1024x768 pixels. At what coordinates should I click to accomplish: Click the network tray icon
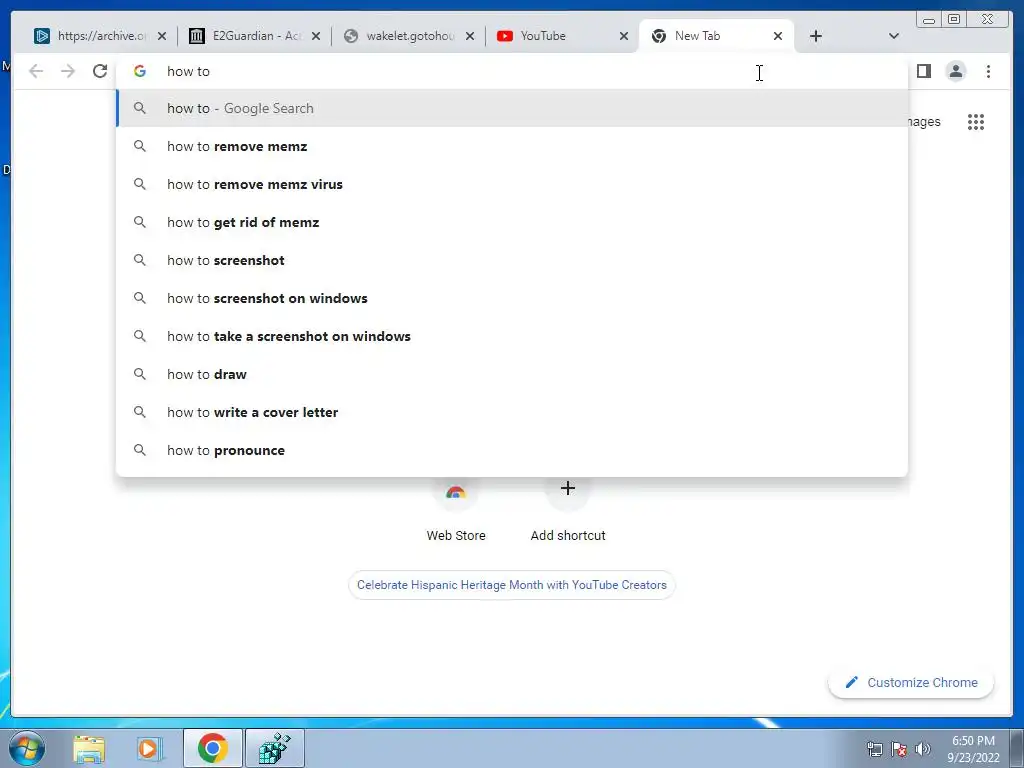point(874,749)
